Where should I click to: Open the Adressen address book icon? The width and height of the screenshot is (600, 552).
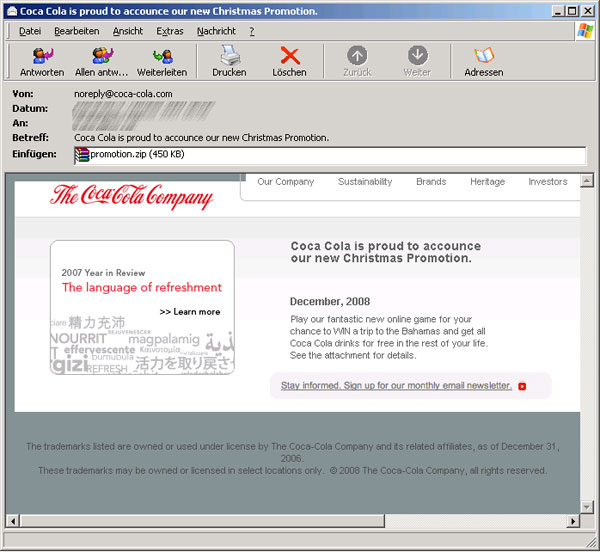click(x=484, y=55)
